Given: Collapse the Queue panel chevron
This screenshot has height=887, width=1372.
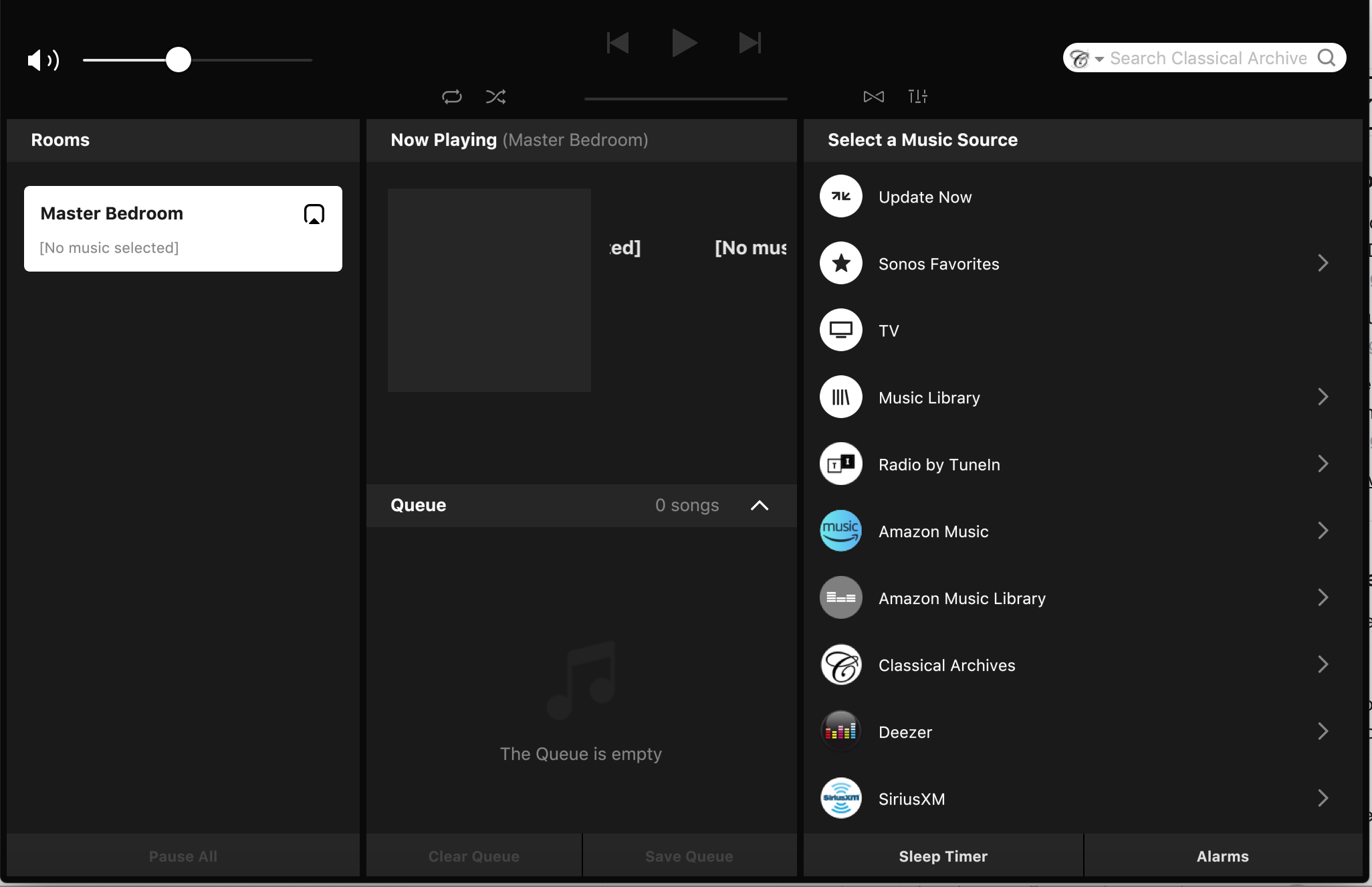Looking at the screenshot, I should click(x=759, y=505).
